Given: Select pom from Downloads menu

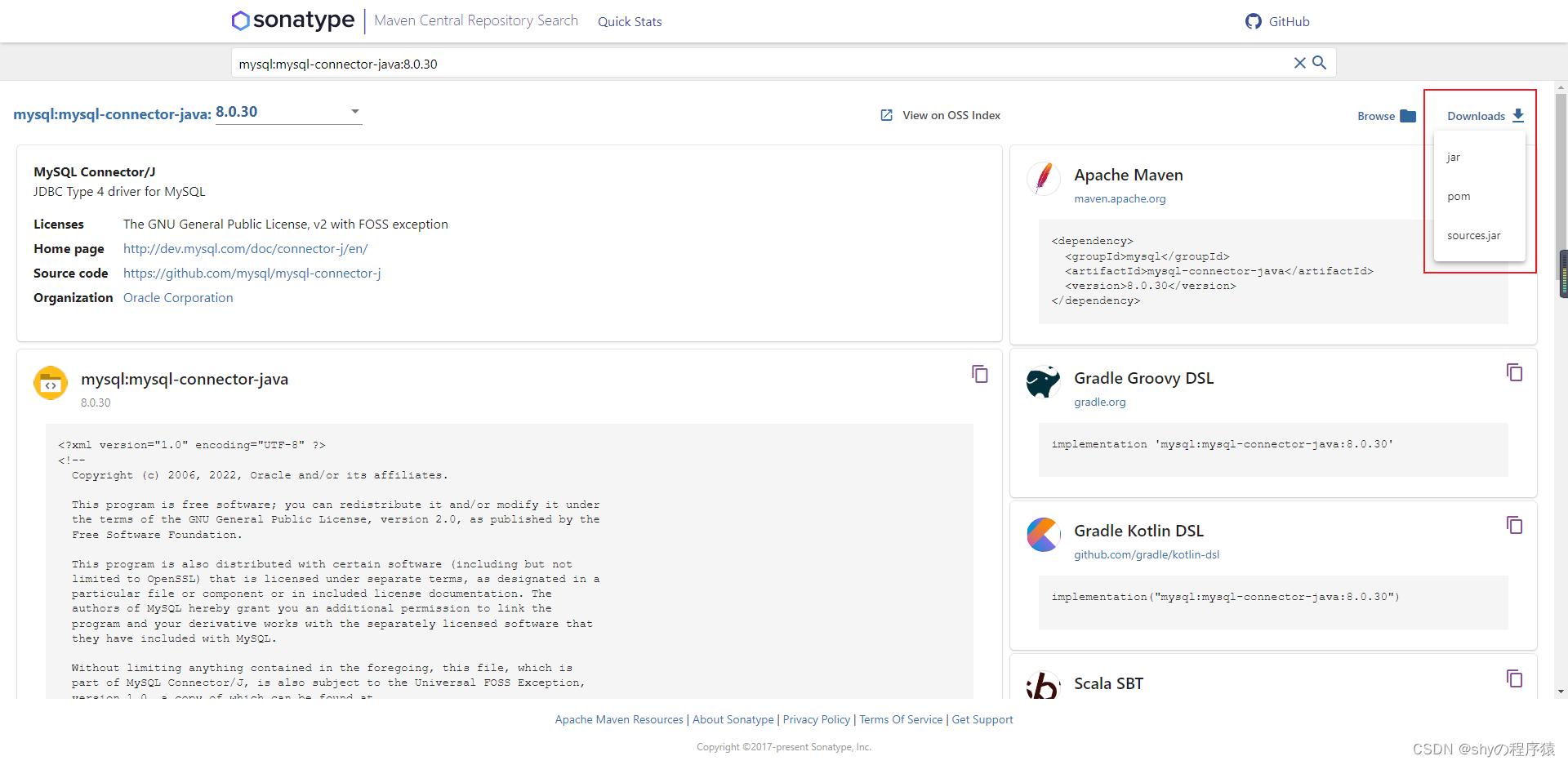Looking at the screenshot, I should point(1479,196).
